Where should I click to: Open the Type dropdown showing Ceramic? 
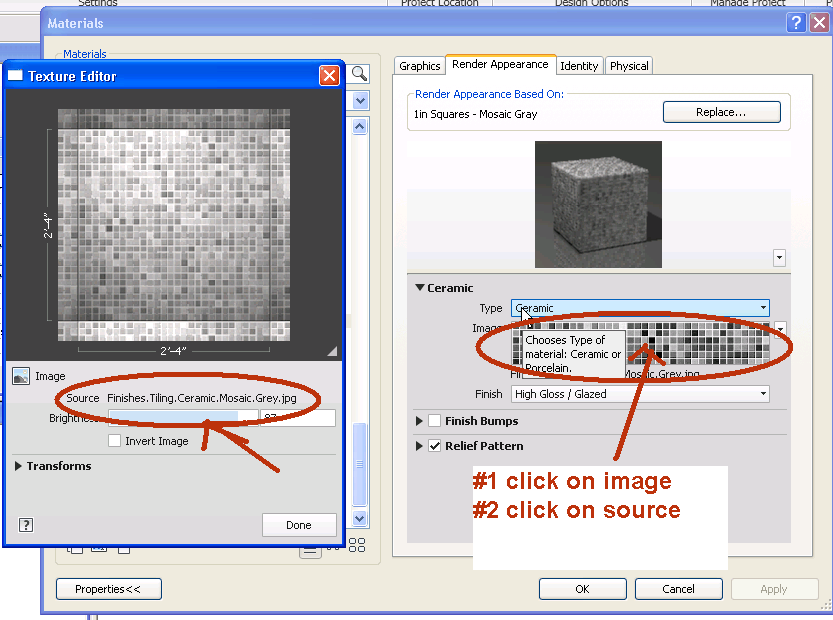click(x=640, y=308)
